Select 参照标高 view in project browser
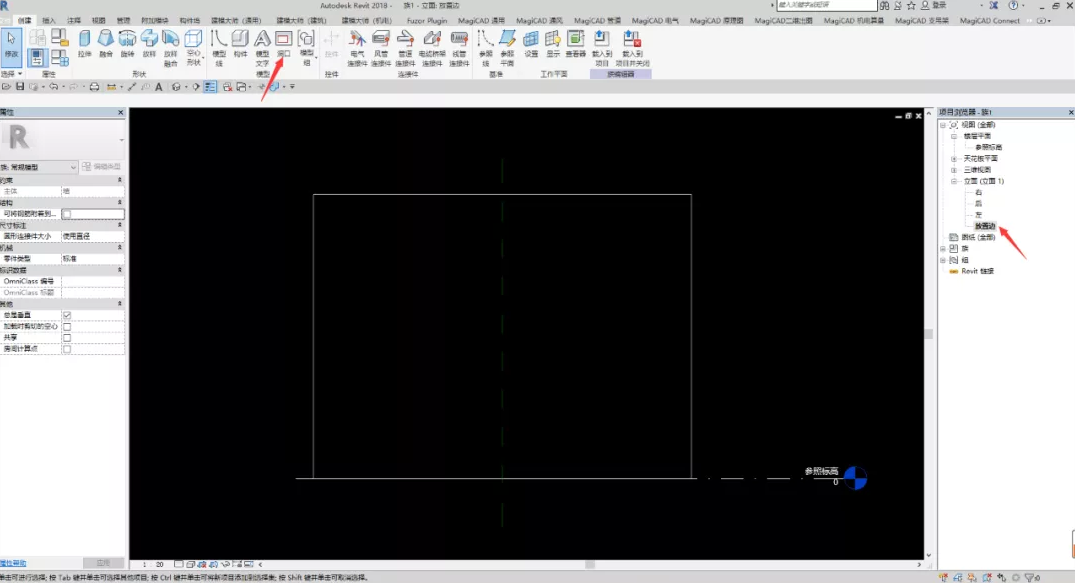 [988, 147]
